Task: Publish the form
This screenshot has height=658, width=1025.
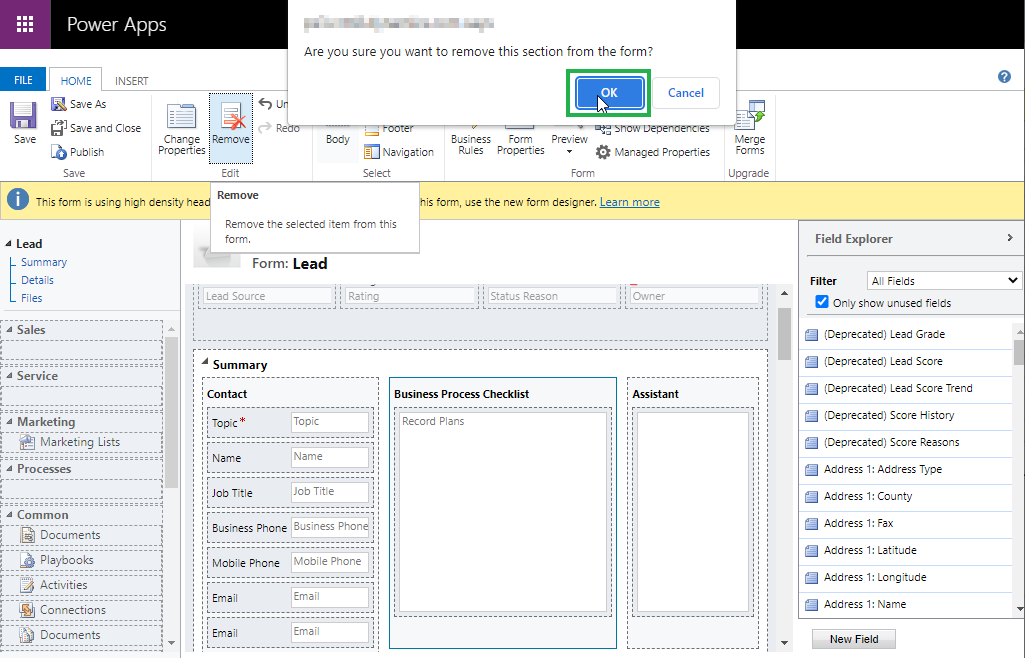Action: click(x=78, y=152)
